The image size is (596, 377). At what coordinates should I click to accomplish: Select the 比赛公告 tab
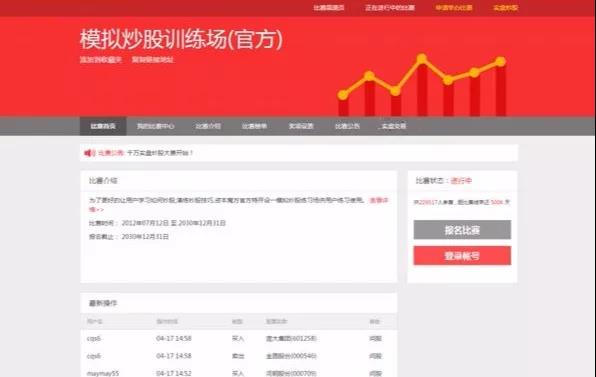tap(347, 126)
